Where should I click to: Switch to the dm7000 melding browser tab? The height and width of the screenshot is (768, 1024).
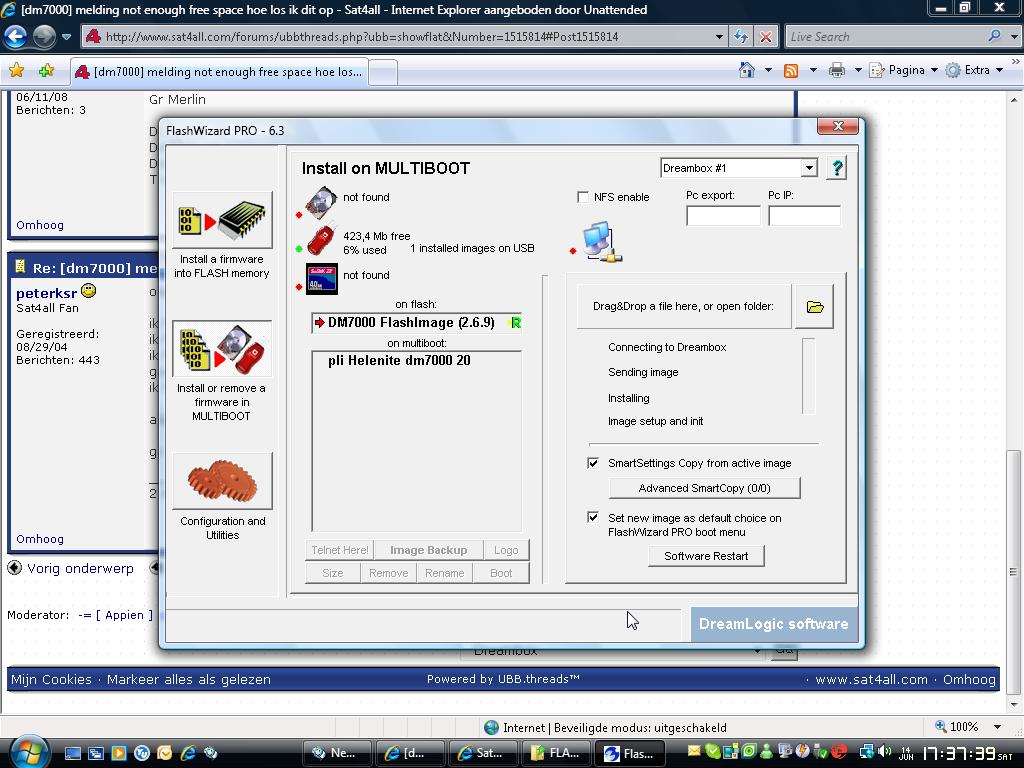[x=220, y=72]
